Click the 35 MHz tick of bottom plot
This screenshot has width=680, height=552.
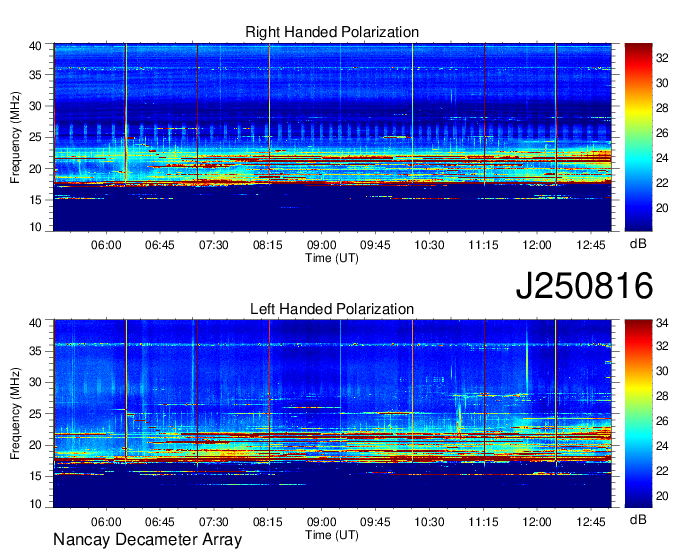35,351
